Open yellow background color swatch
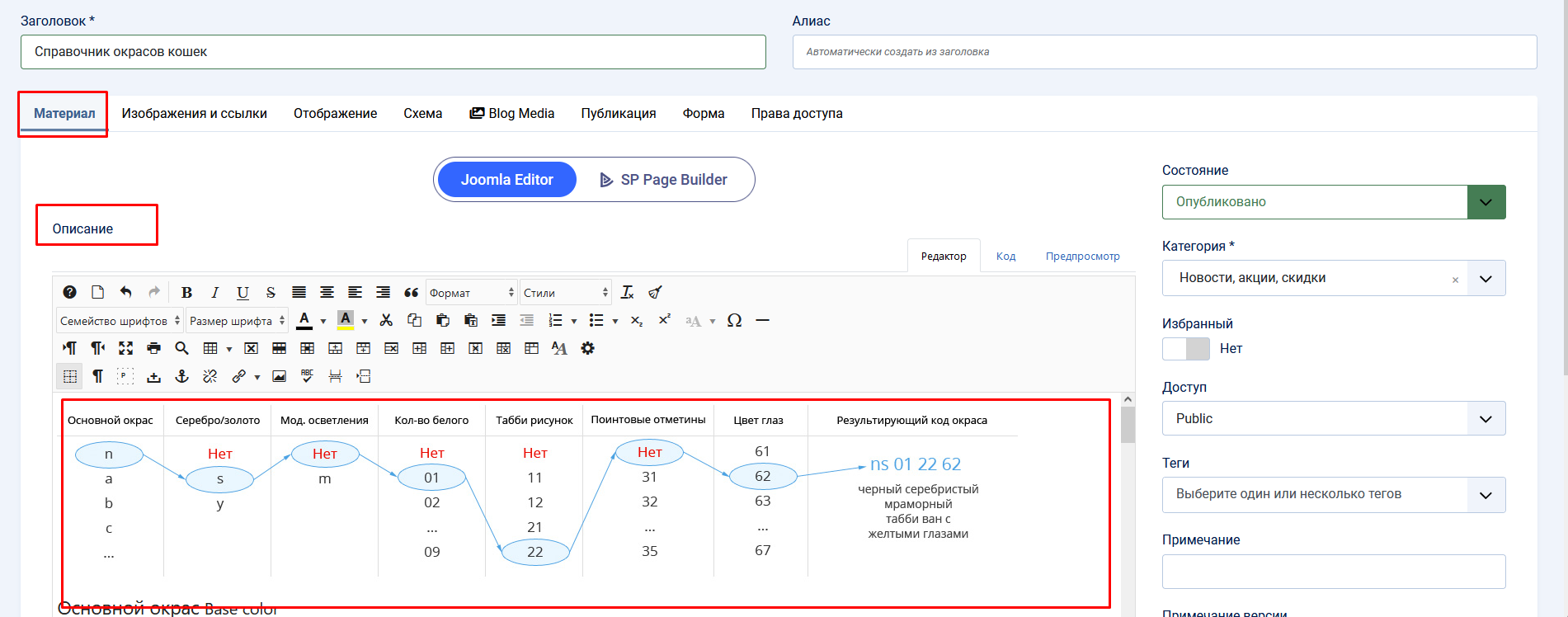1568x617 pixels. (346, 320)
